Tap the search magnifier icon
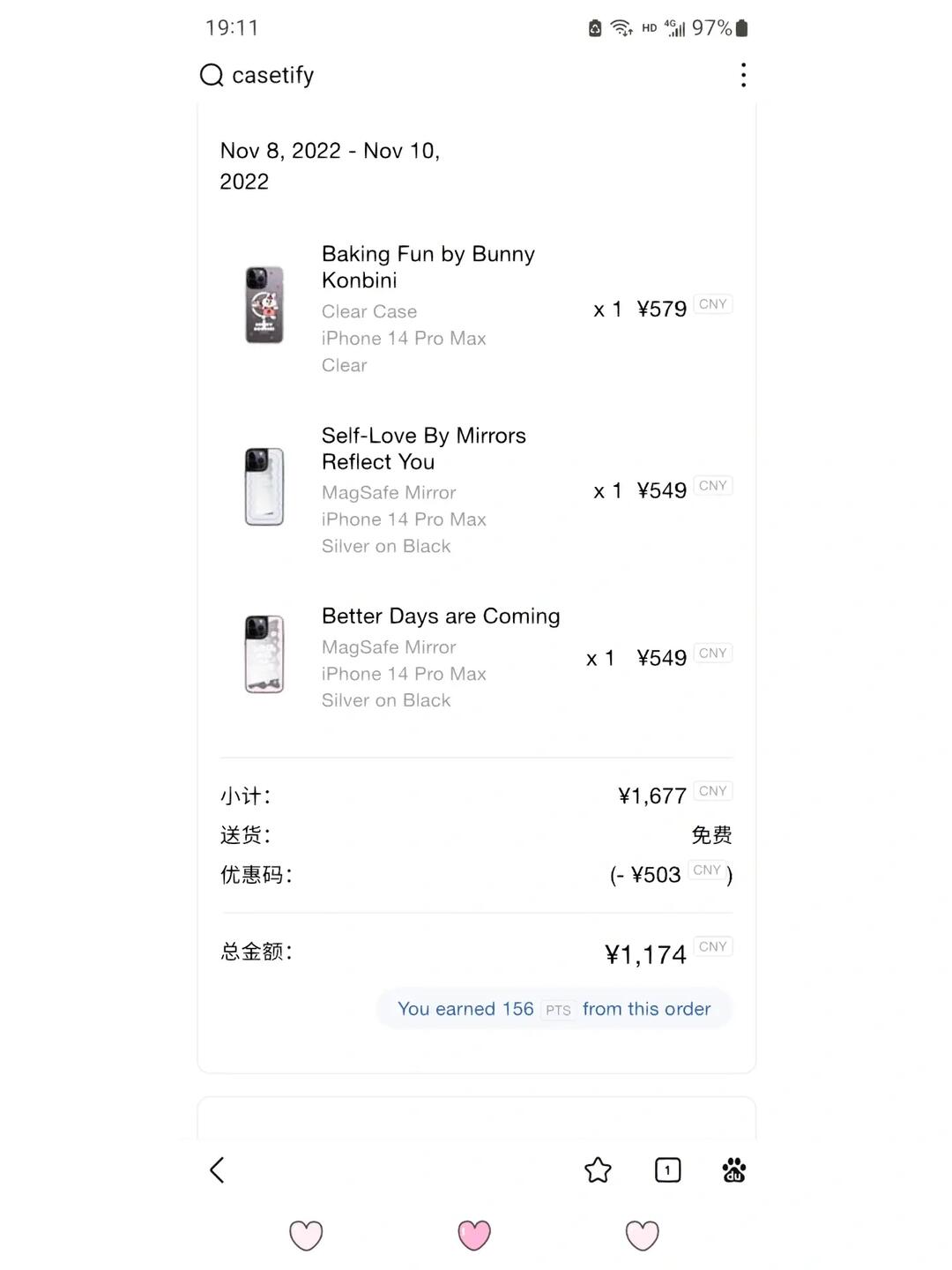The image size is (952, 1270). (x=211, y=76)
